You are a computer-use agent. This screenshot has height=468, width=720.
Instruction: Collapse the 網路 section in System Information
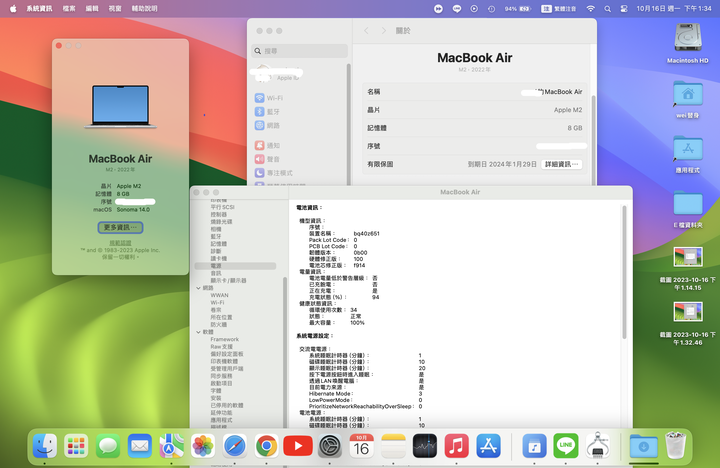point(197,287)
